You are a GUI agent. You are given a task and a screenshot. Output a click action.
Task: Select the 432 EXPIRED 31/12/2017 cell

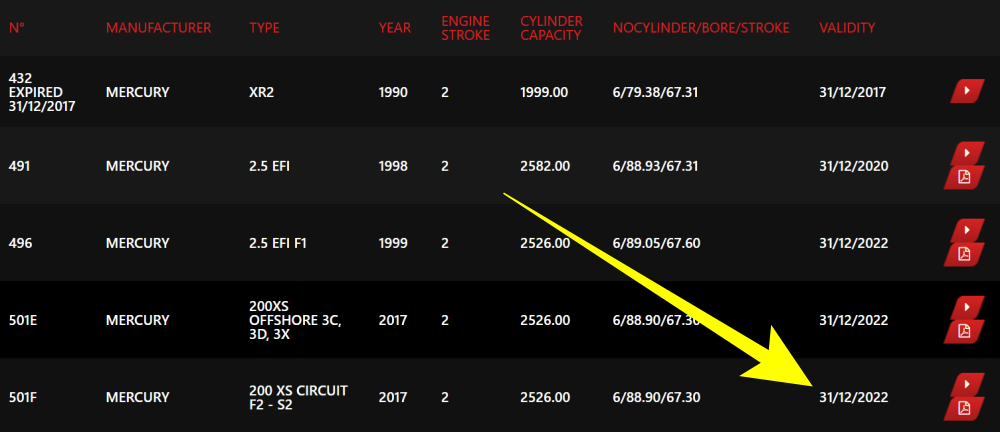click(42, 92)
